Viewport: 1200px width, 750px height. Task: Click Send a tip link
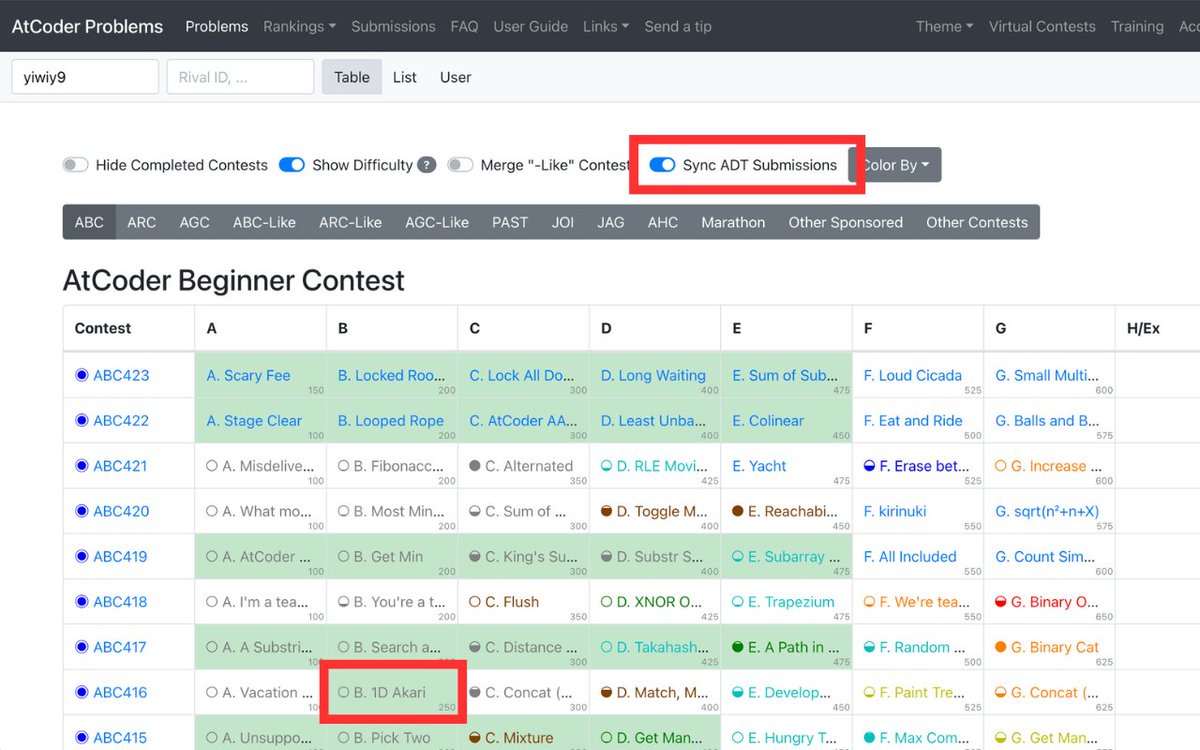click(678, 27)
